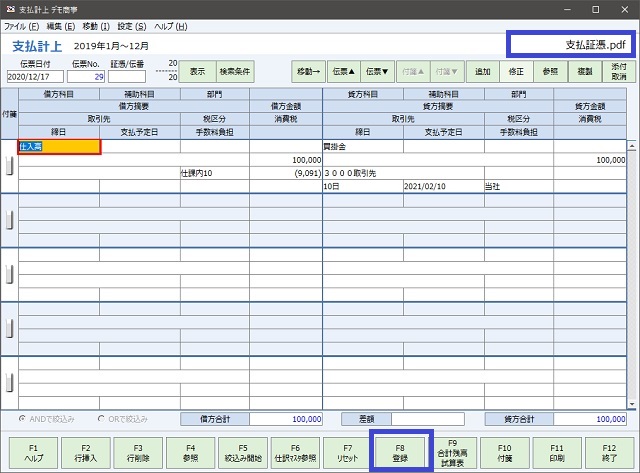Click the sticky-note marker on fifth entry row
Image resolution: width=640 pixels, height=473 pixels.
coord(9,383)
